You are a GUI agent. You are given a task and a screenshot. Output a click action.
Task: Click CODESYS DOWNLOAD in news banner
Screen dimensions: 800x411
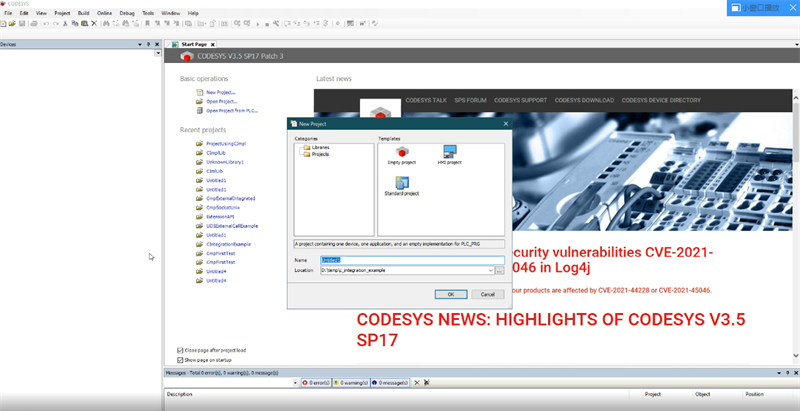584,100
